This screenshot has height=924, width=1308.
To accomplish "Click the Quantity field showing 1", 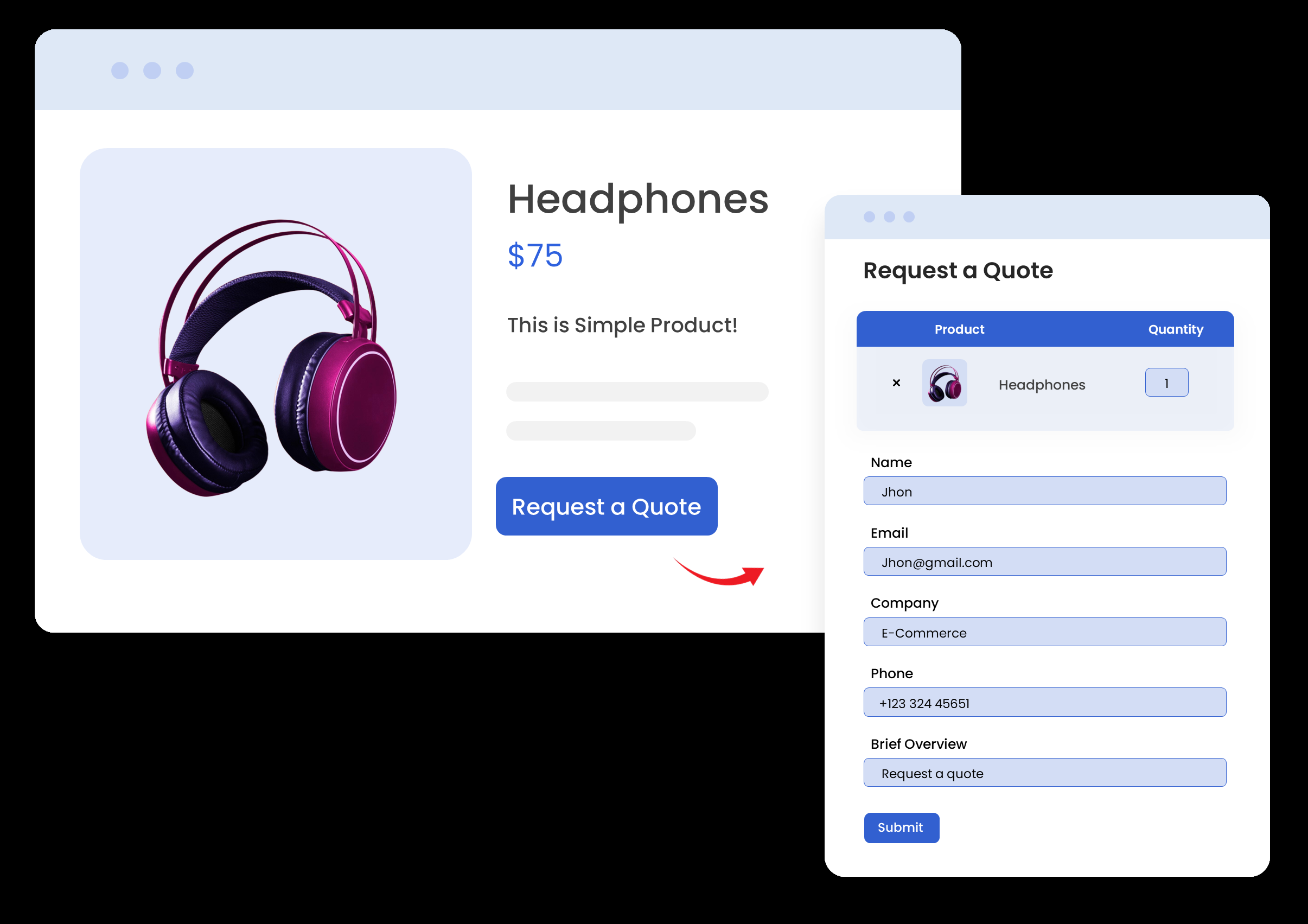I will [x=1166, y=383].
